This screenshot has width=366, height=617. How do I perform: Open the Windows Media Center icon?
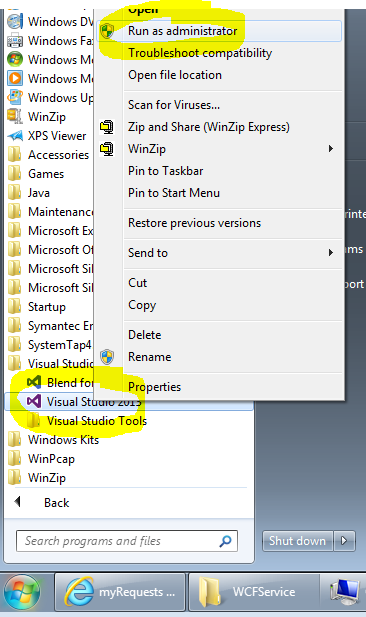(15, 59)
